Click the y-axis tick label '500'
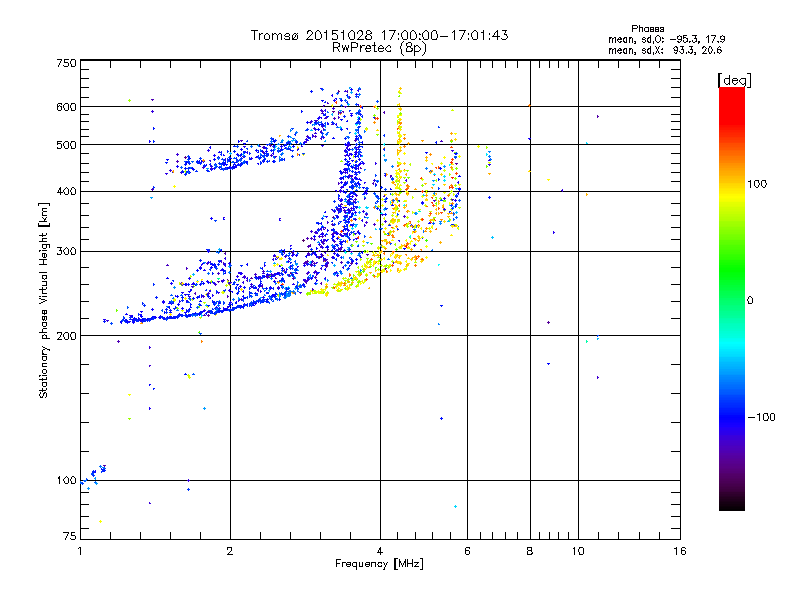800x600 pixels. tap(66, 145)
